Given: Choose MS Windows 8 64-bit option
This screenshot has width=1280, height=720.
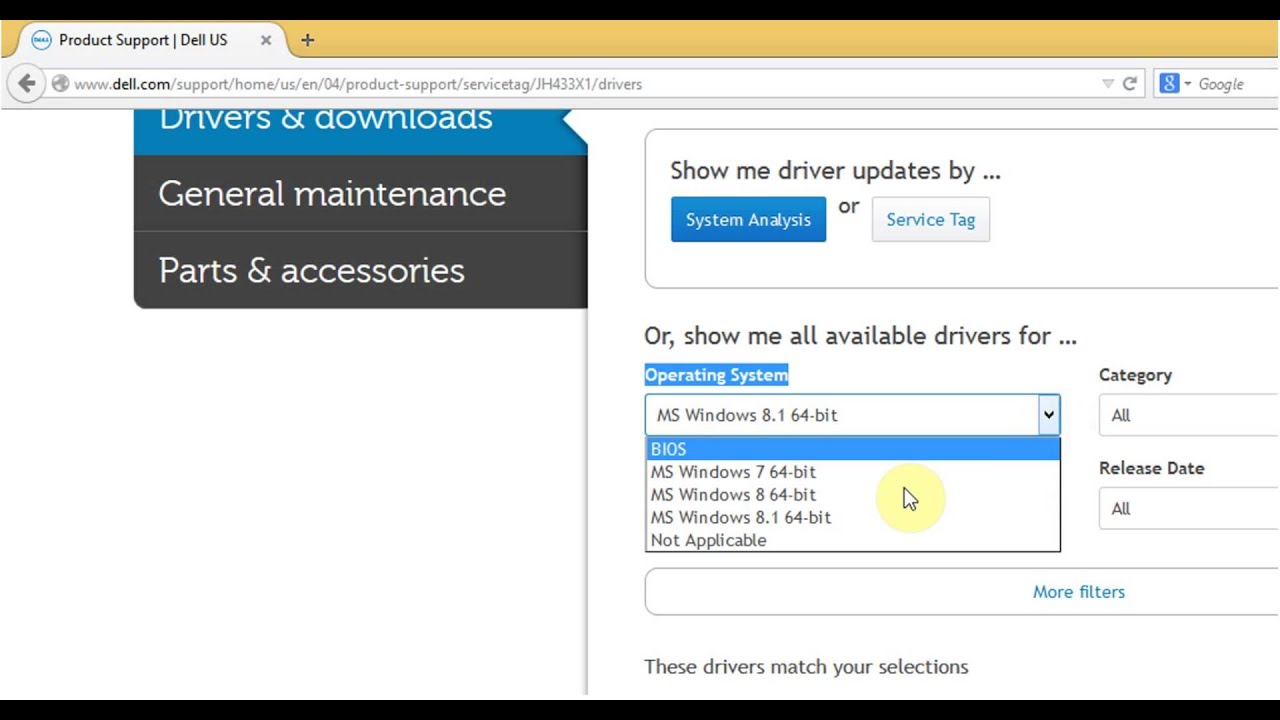Looking at the screenshot, I should click(853, 495).
